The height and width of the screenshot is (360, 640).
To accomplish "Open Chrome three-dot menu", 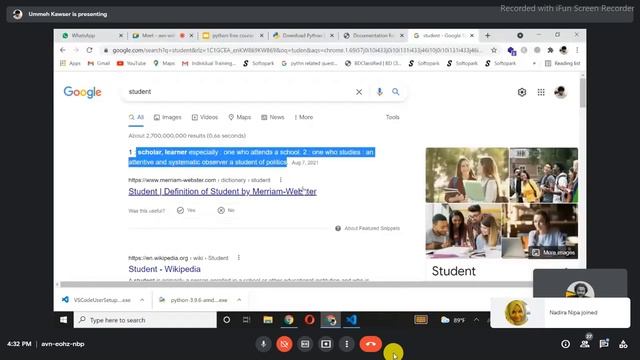I will tap(577, 50).
